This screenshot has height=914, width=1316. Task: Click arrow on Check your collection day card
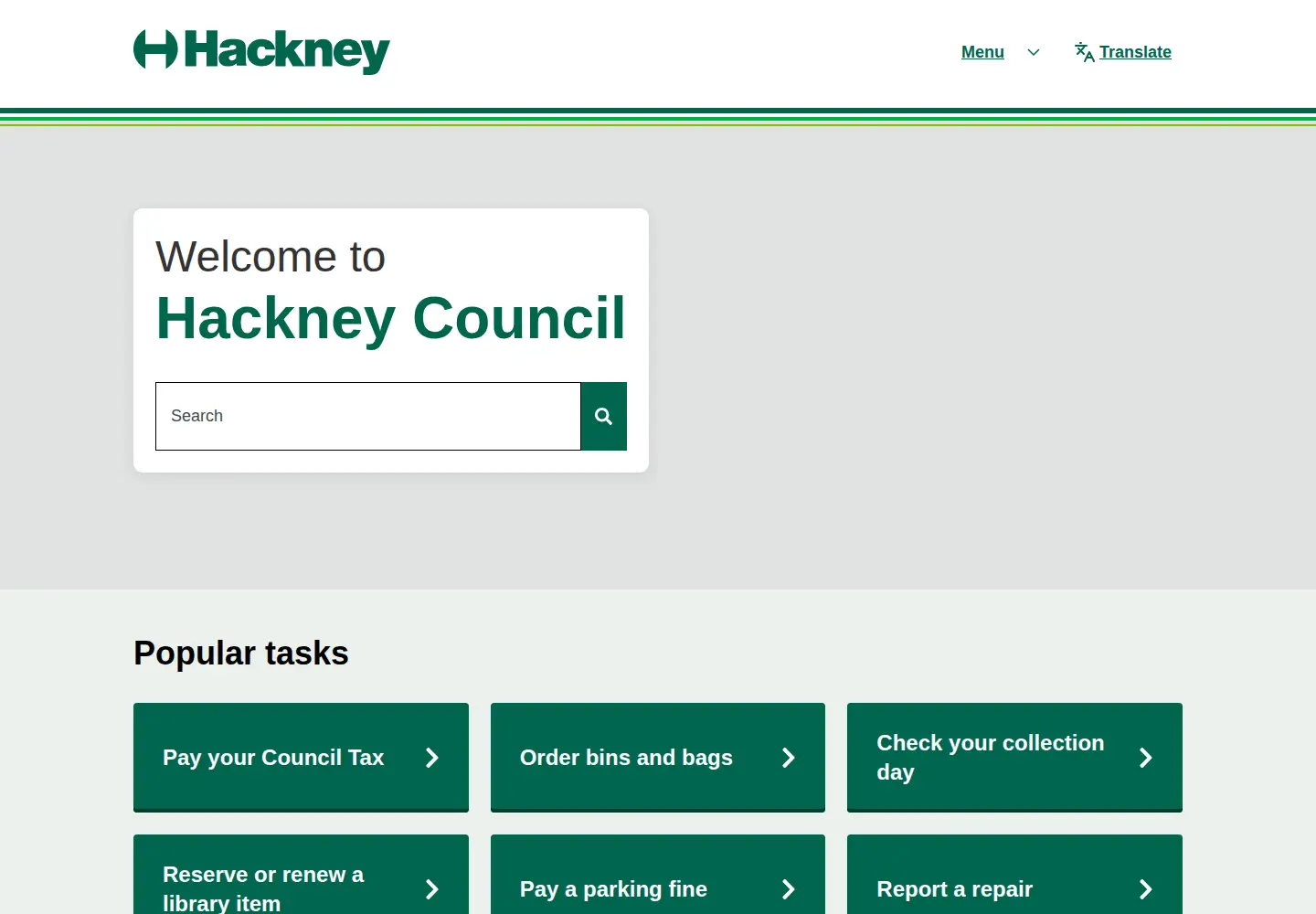click(1146, 758)
